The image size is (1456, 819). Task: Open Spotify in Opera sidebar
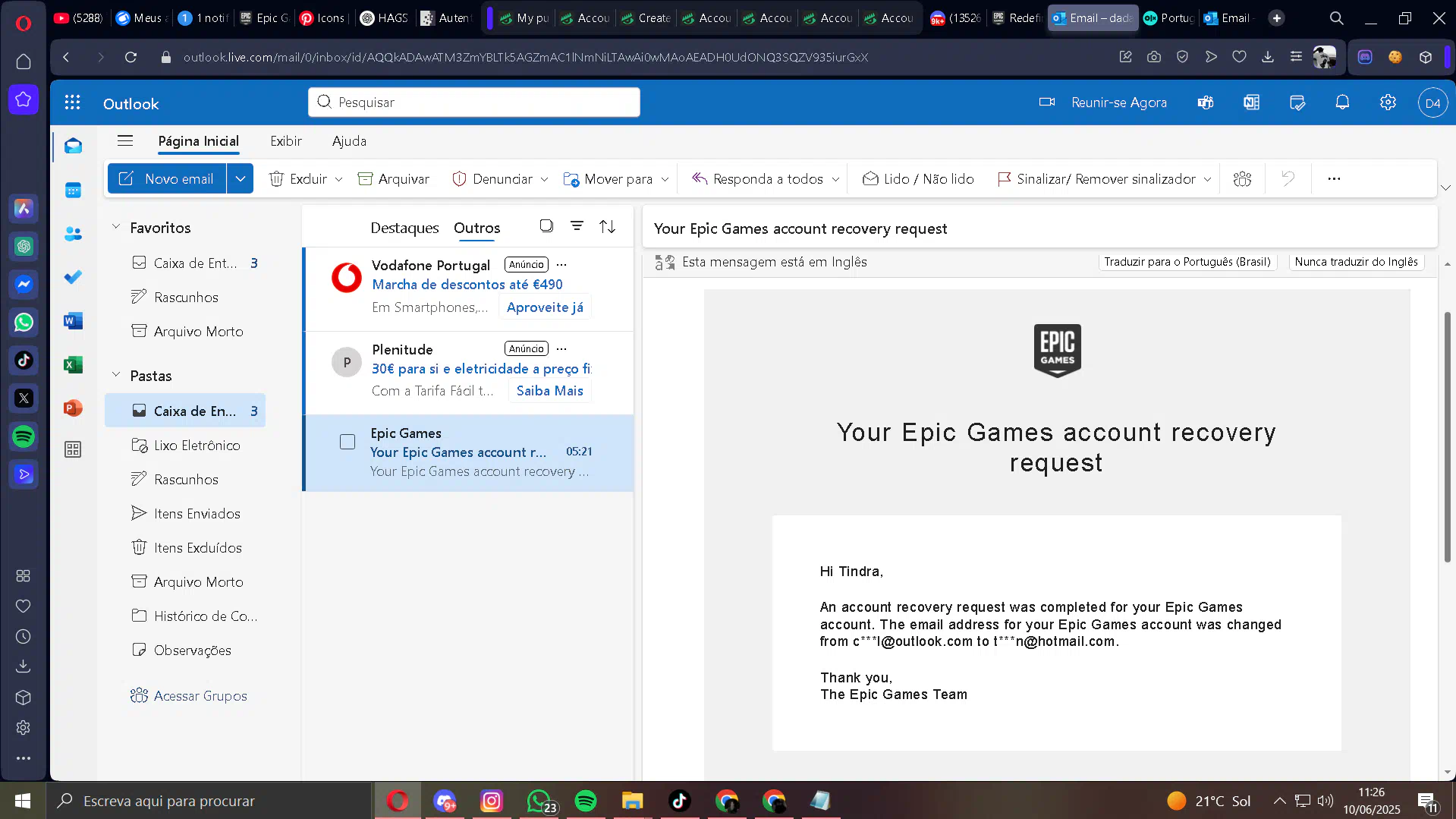coord(24,436)
